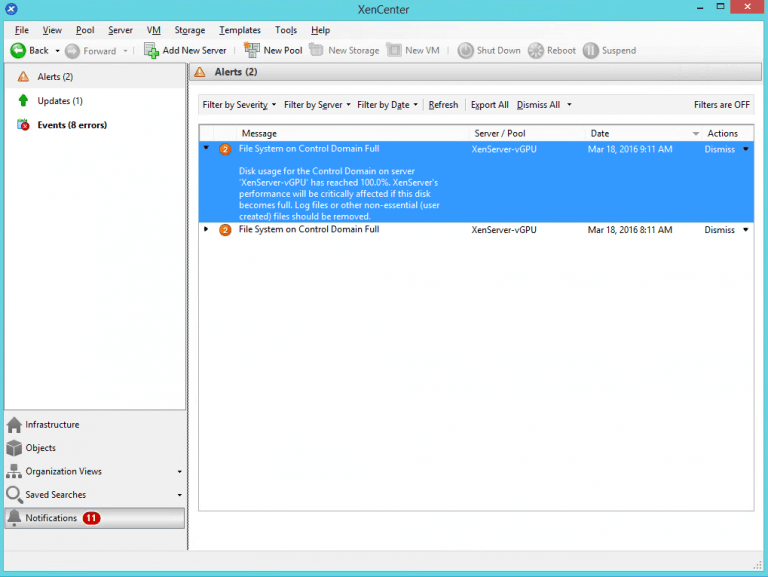Open actions dropdown for 8:11 AM alert
Screen dimensions: 768x577
pyautogui.click(x=745, y=229)
